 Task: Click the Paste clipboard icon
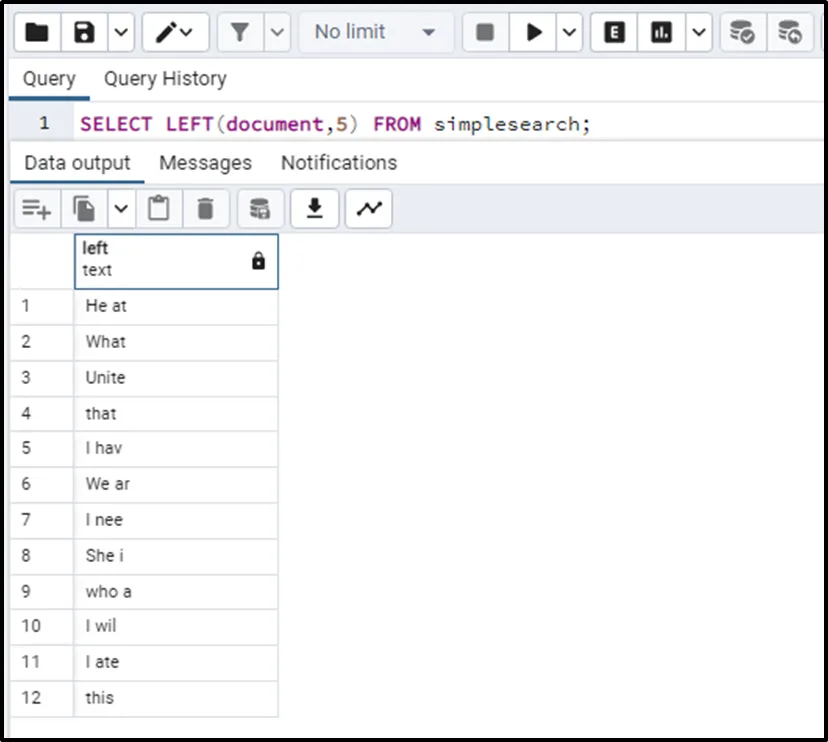158,209
